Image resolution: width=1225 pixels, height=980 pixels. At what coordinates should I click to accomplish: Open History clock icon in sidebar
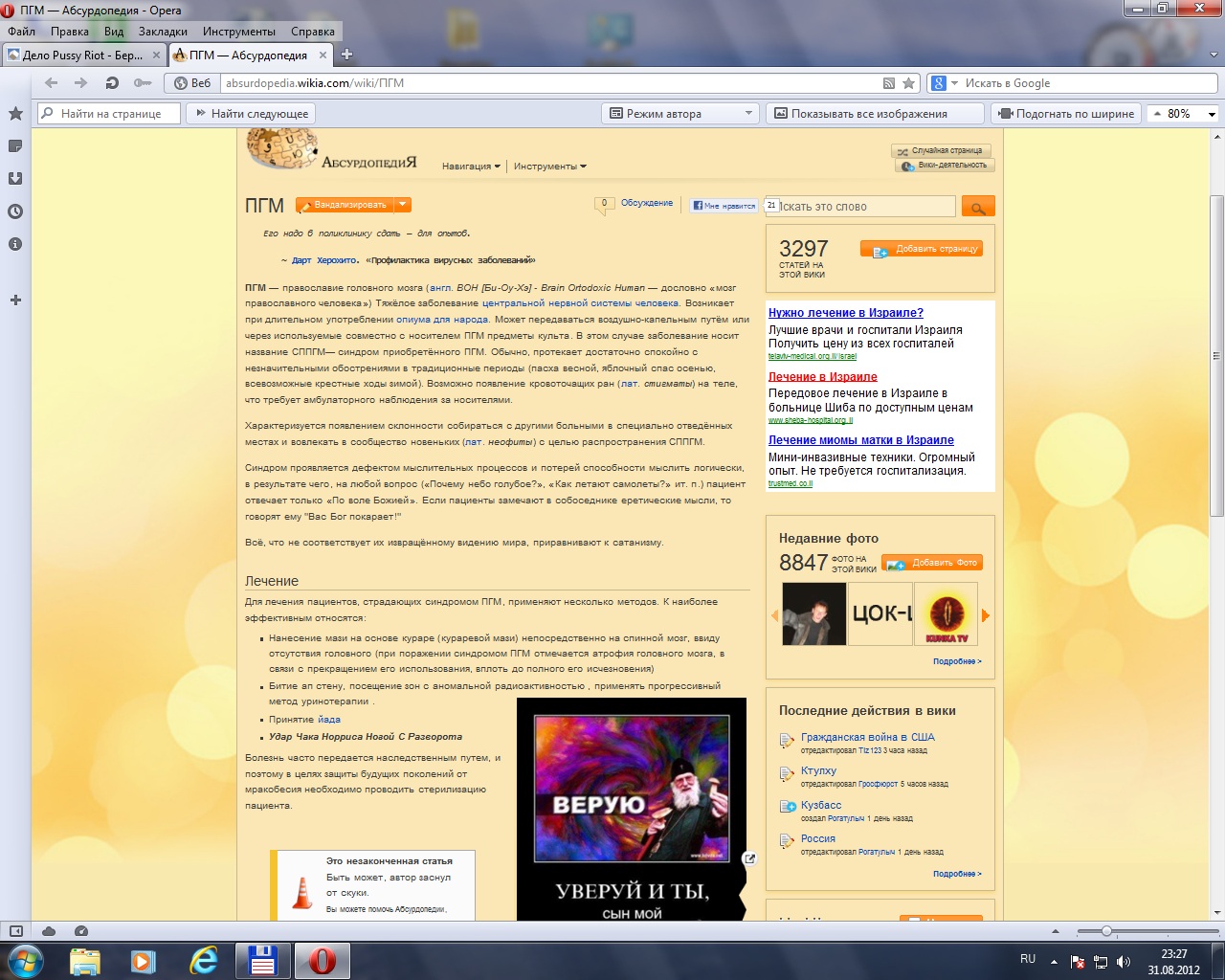click(x=15, y=212)
